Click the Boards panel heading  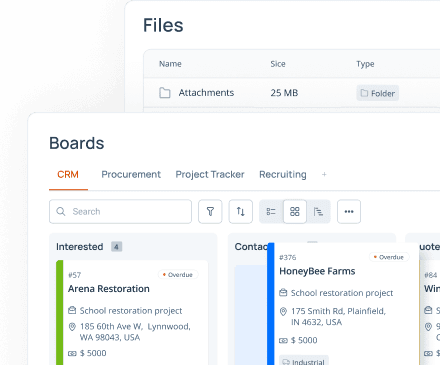point(77,143)
